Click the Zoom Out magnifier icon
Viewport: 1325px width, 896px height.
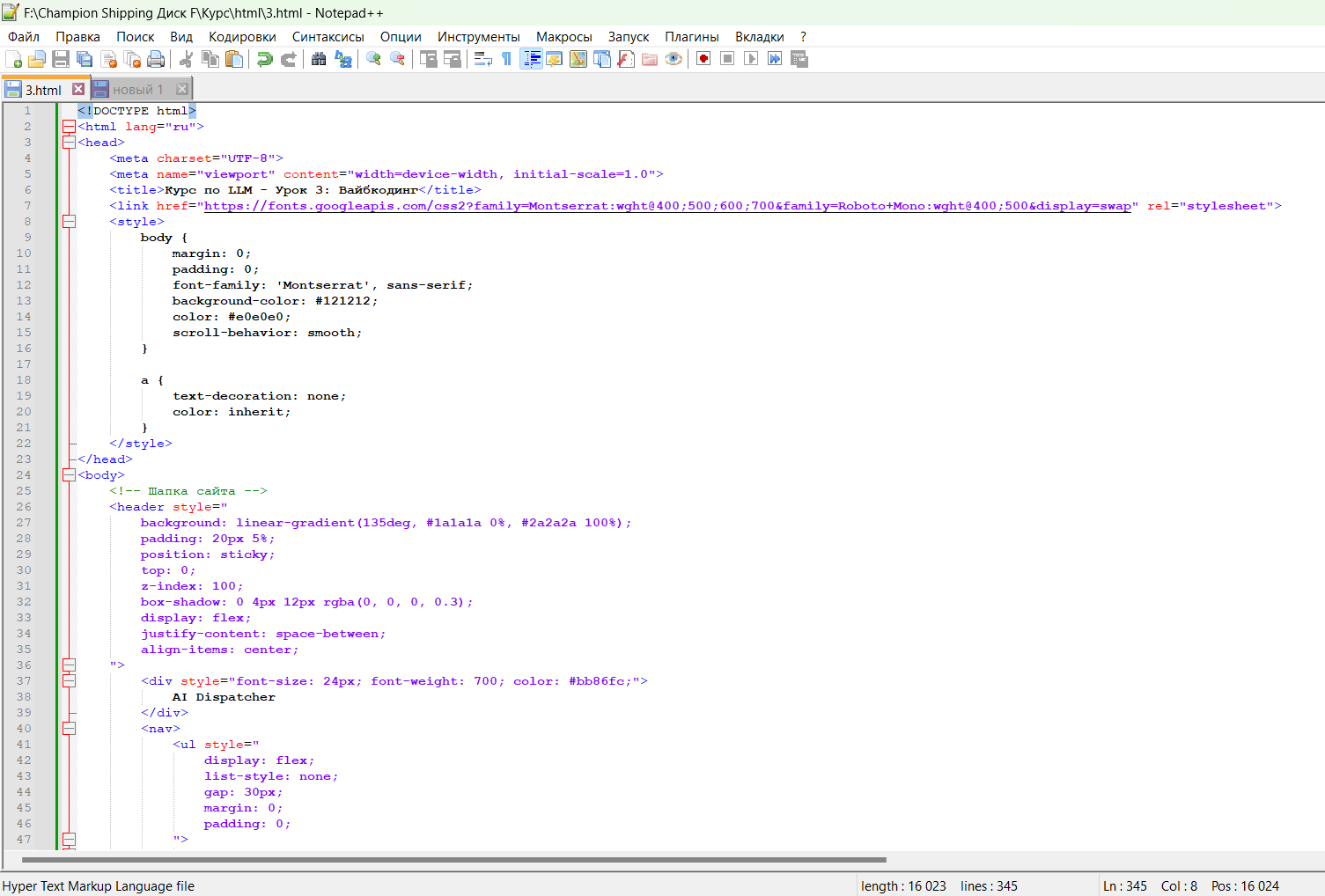point(398,59)
